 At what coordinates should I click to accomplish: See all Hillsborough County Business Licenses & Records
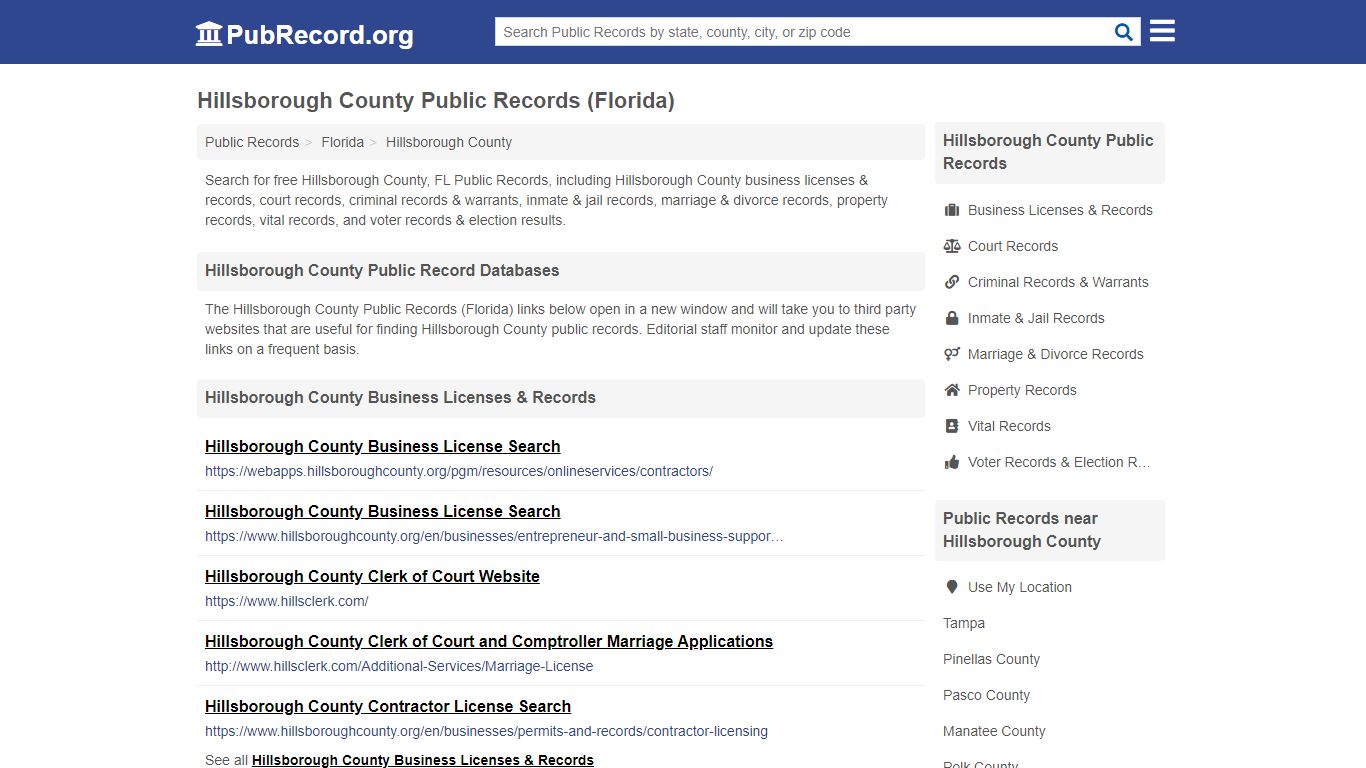click(423, 760)
